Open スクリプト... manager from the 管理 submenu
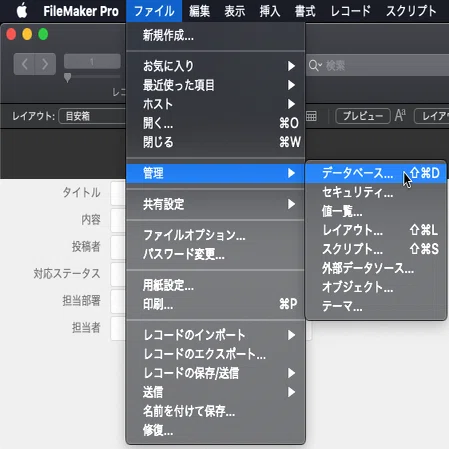This screenshot has height=449, width=449. [x=376, y=249]
